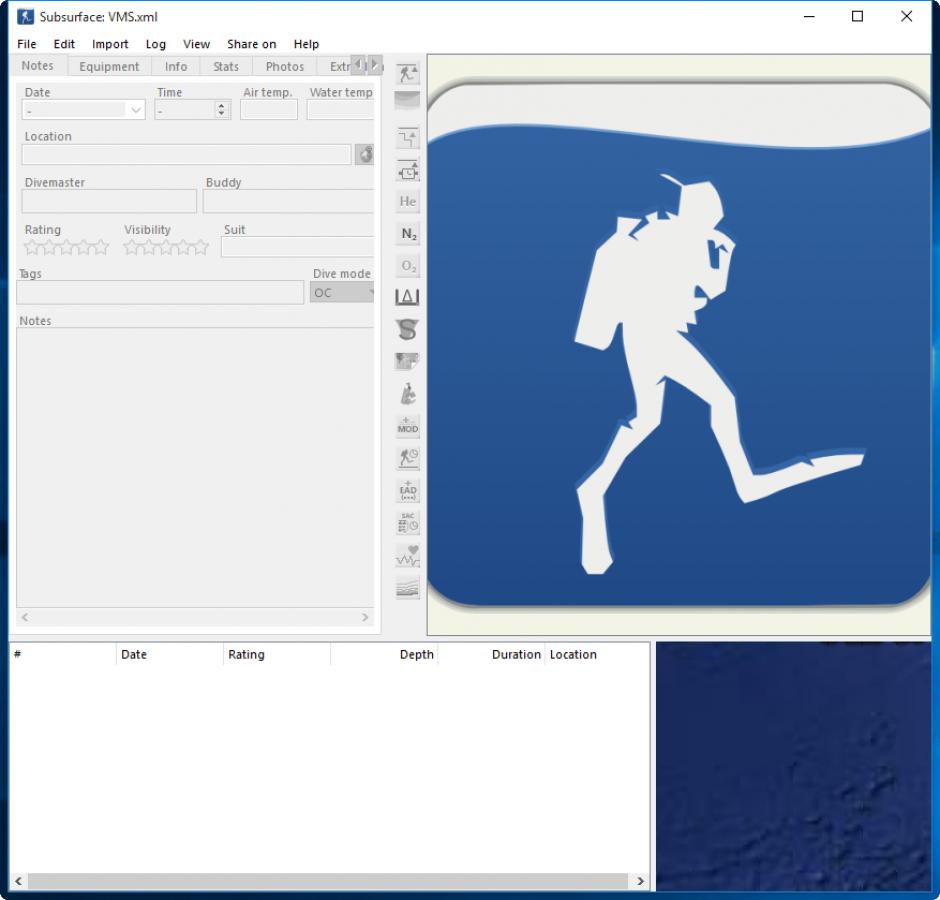This screenshot has height=900, width=940.
Task: Toggle the NDL/TTS diver clock icon
Action: [408, 459]
